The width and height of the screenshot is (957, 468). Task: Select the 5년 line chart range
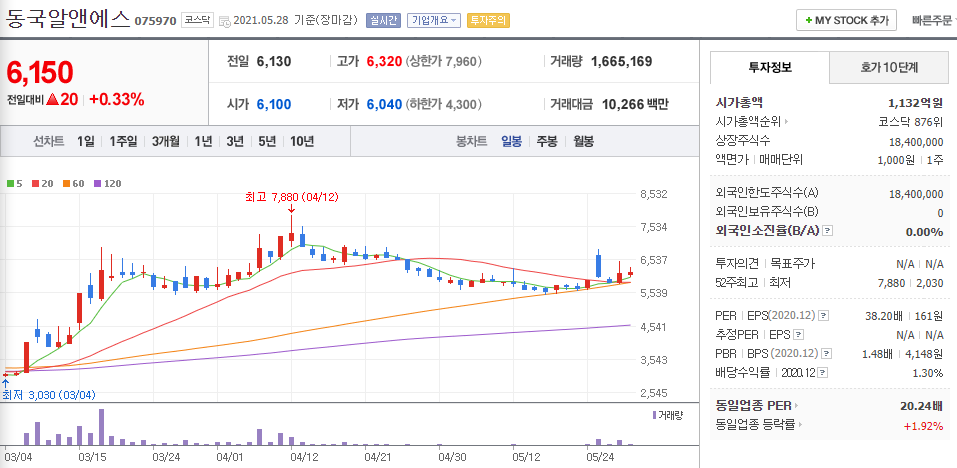(x=267, y=142)
